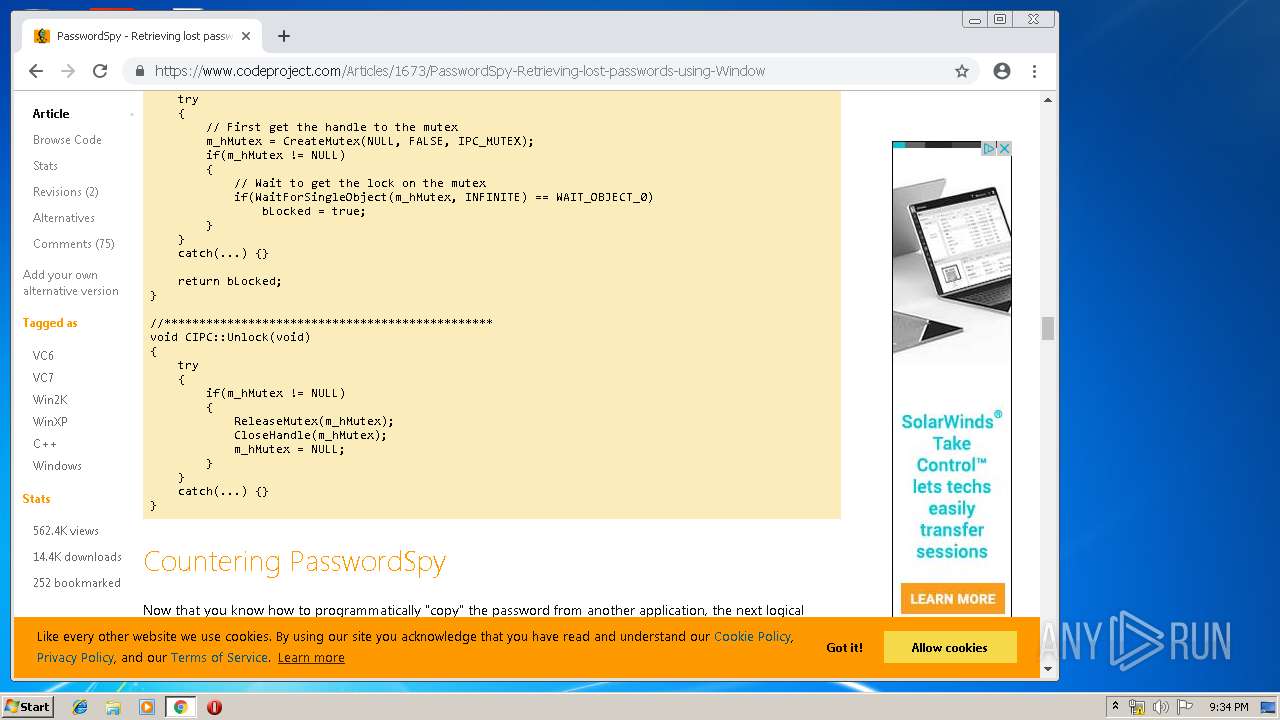Open the Cookie Policy link
Viewport: 1280px width, 720px height.
[x=752, y=636]
